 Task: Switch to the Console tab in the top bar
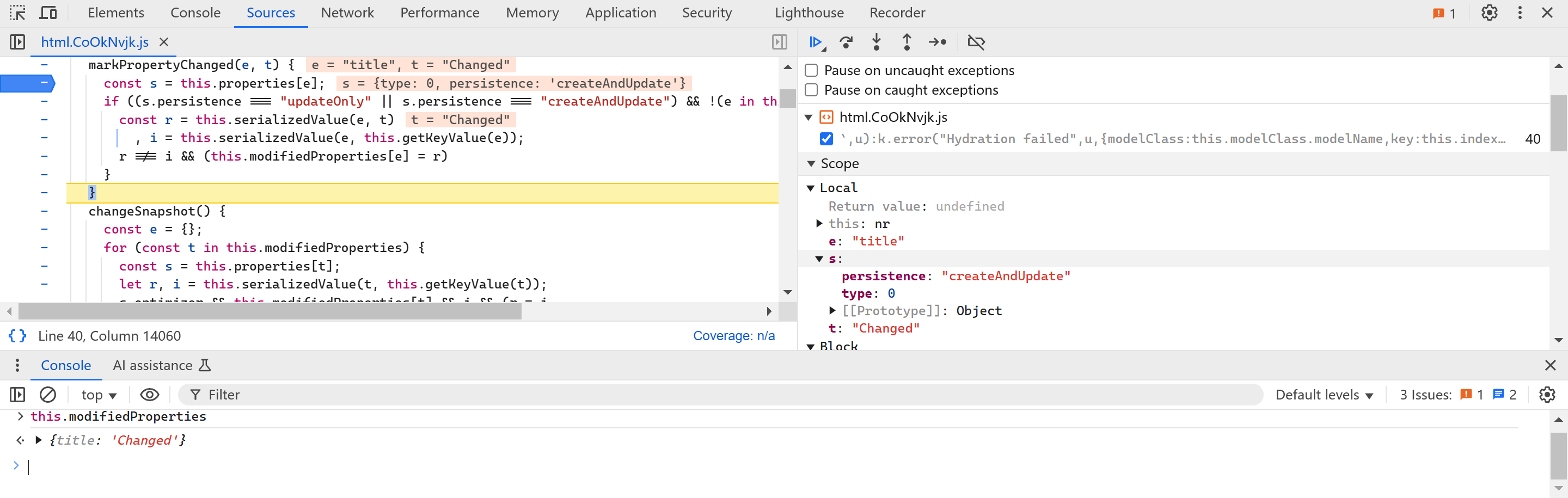coord(195,13)
